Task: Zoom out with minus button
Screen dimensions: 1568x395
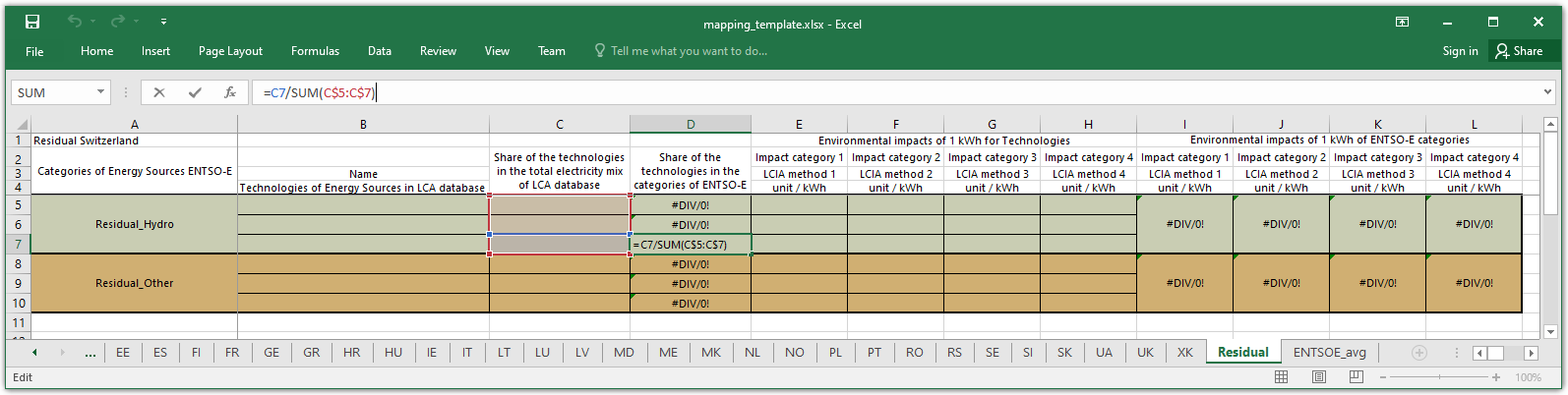Action: click(x=1382, y=377)
